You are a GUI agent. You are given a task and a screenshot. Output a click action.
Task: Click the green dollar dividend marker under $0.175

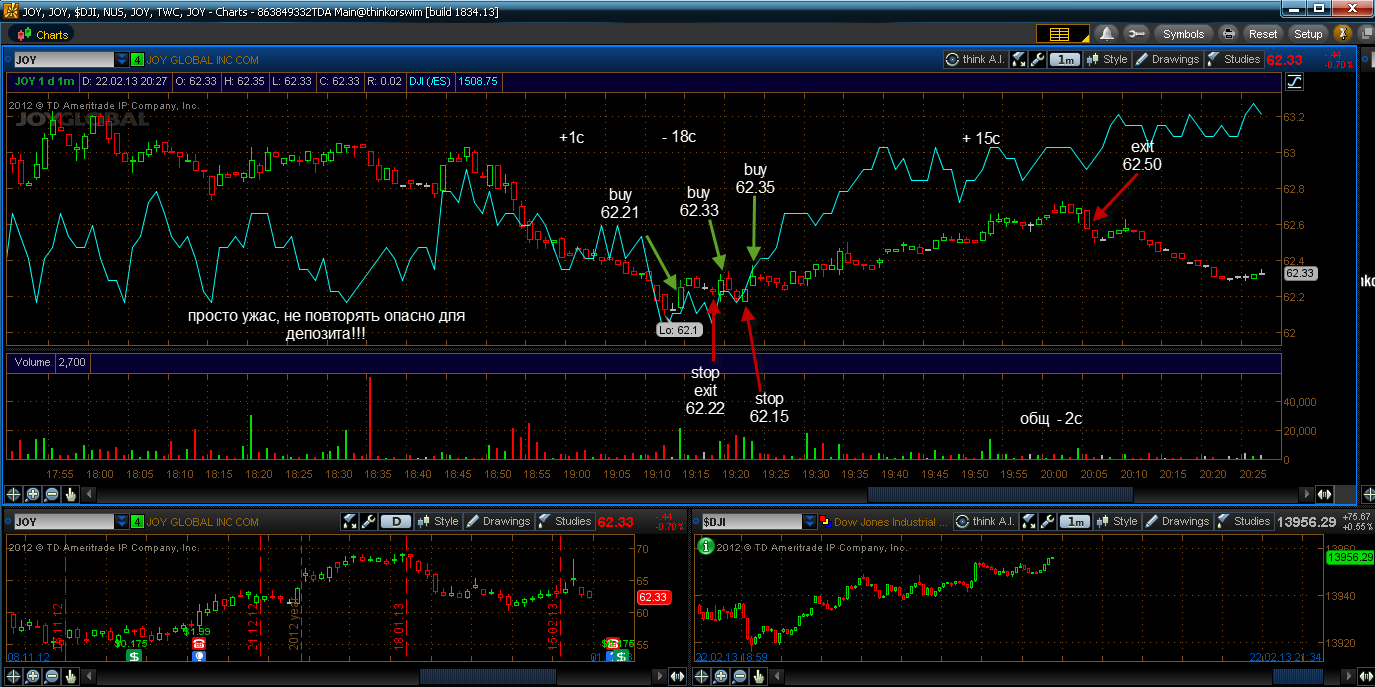[x=134, y=657]
